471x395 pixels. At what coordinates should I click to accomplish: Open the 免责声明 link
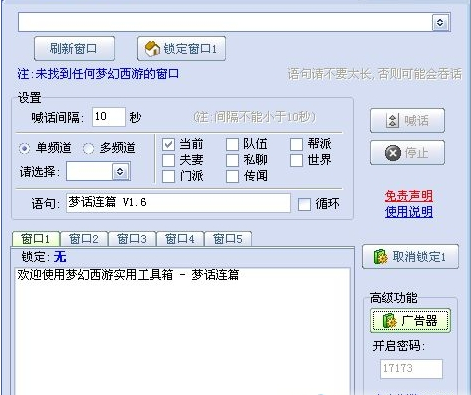click(x=409, y=196)
